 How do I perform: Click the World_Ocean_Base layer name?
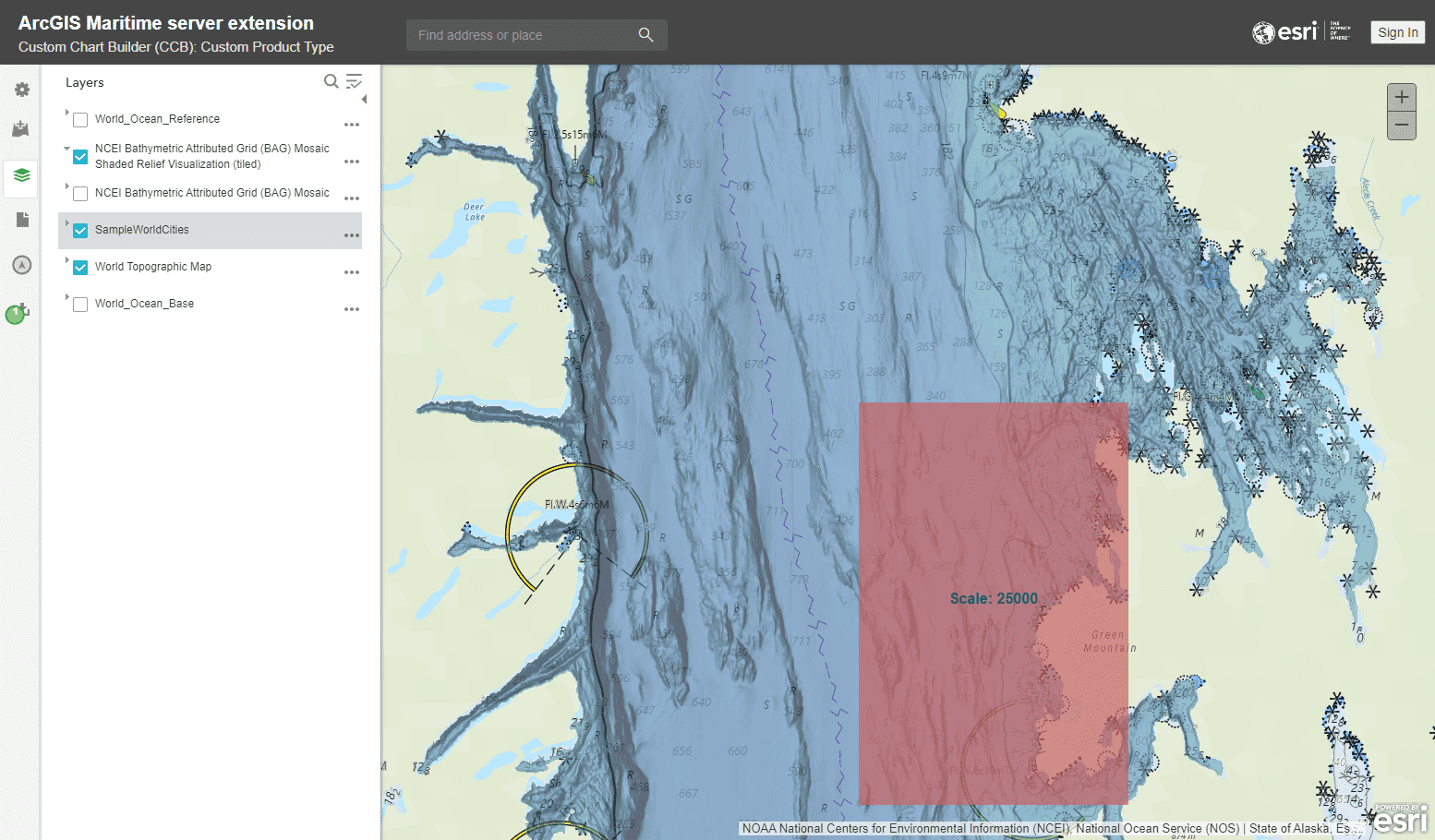[144, 304]
